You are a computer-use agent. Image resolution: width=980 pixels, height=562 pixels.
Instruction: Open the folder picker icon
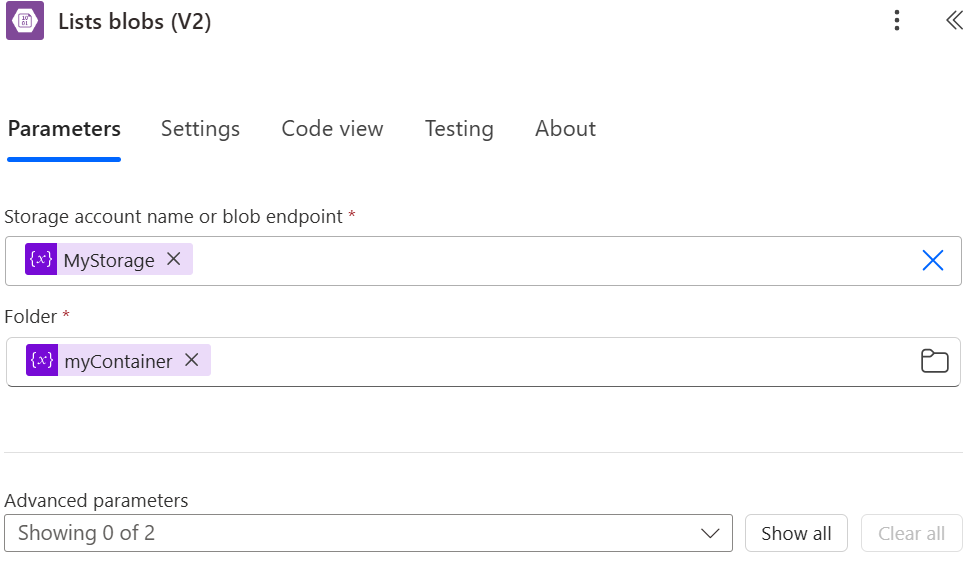tap(934, 361)
